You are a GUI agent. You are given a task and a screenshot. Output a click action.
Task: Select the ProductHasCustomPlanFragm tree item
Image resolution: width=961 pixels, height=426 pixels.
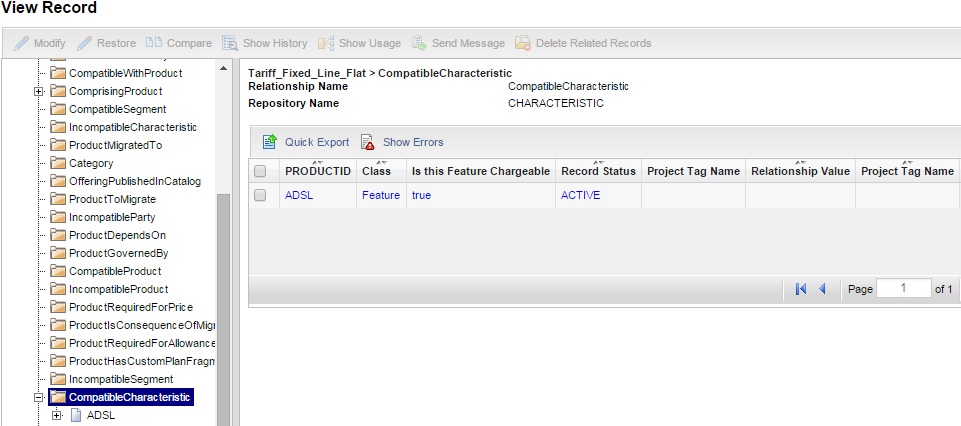pyautogui.click(x=142, y=362)
